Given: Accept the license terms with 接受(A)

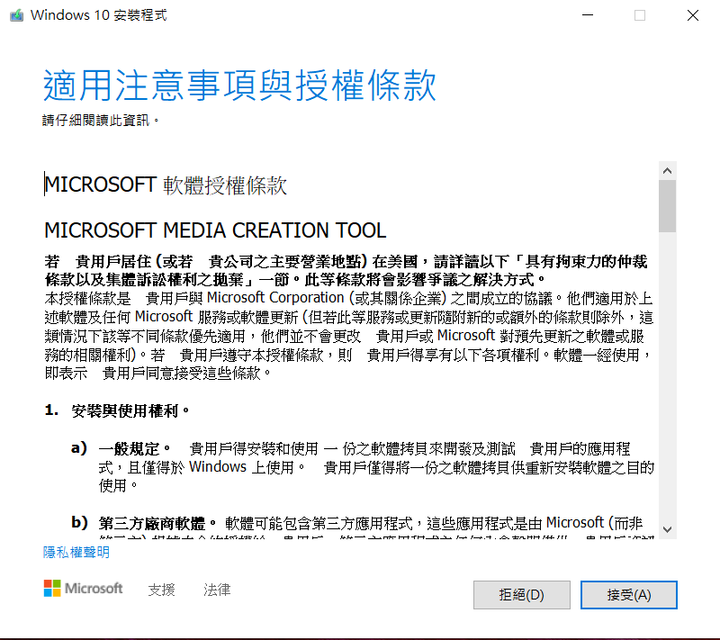Looking at the screenshot, I should [x=629, y=595].
